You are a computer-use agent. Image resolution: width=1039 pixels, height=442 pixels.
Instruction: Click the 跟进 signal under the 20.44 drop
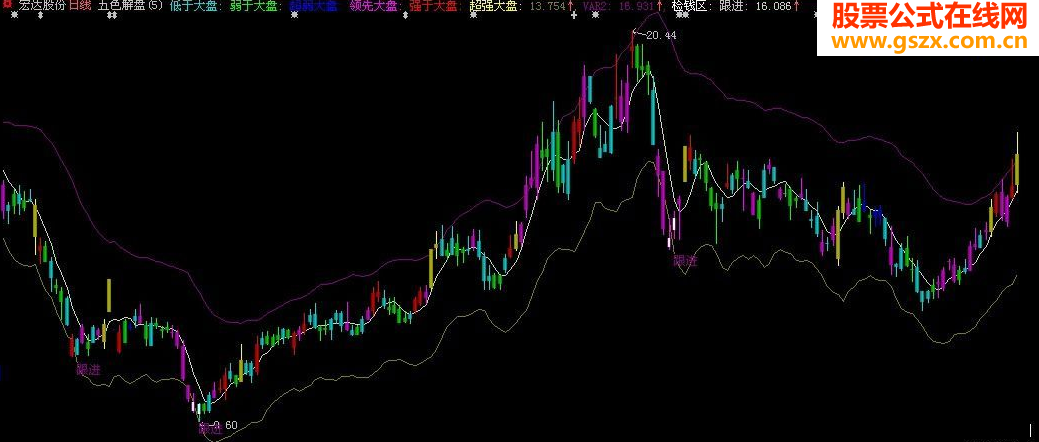(x=686, y=261)
